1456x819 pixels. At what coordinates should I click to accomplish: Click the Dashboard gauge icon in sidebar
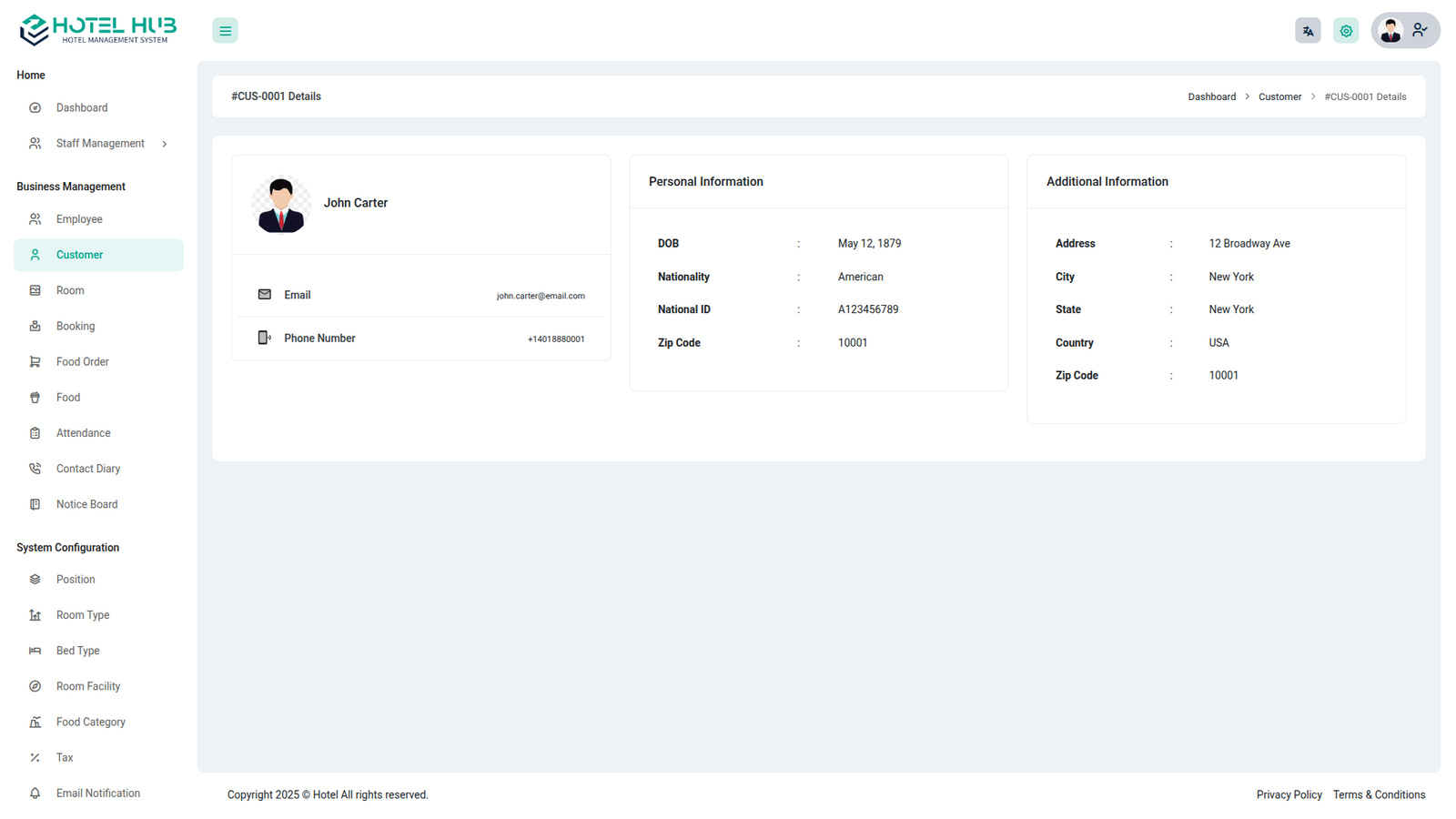[35, 108]
